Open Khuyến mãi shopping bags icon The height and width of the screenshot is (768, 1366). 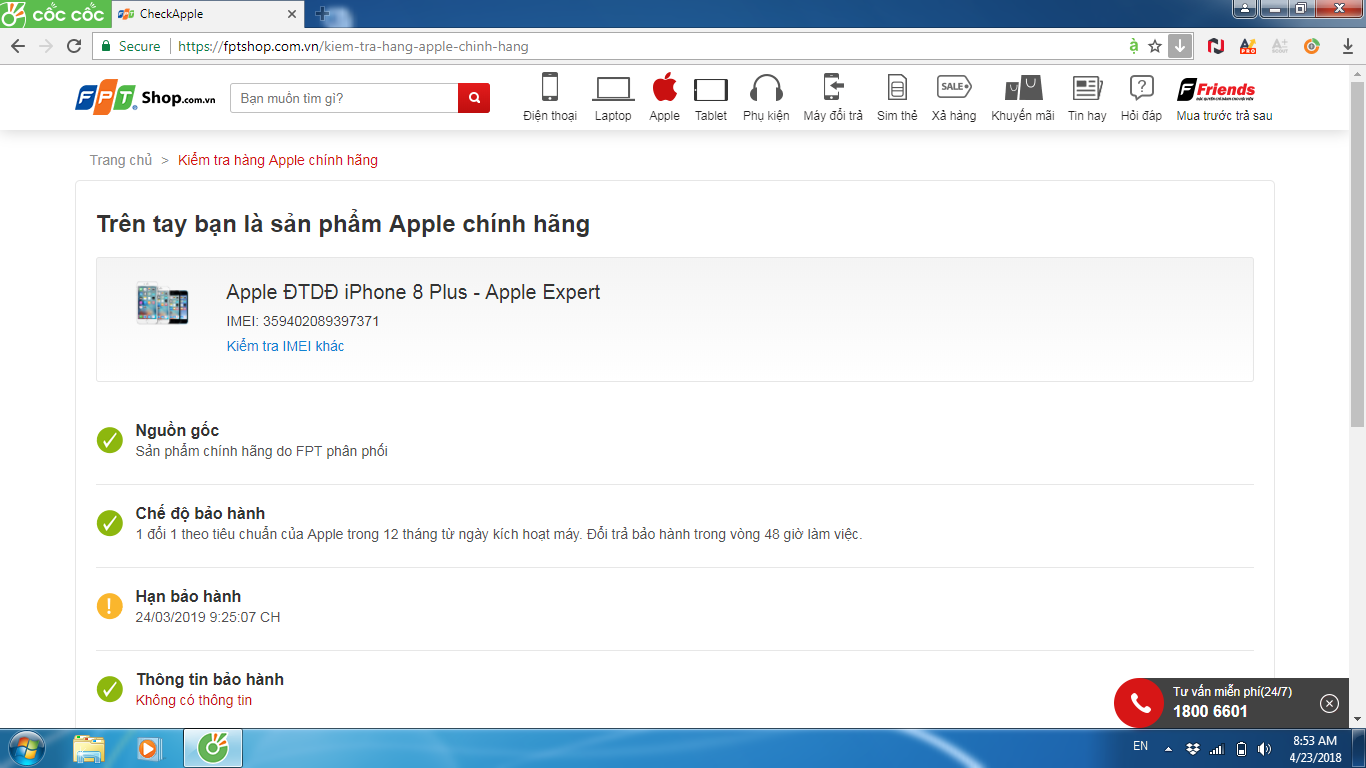pyautogui.click(x=1023, y=98)
